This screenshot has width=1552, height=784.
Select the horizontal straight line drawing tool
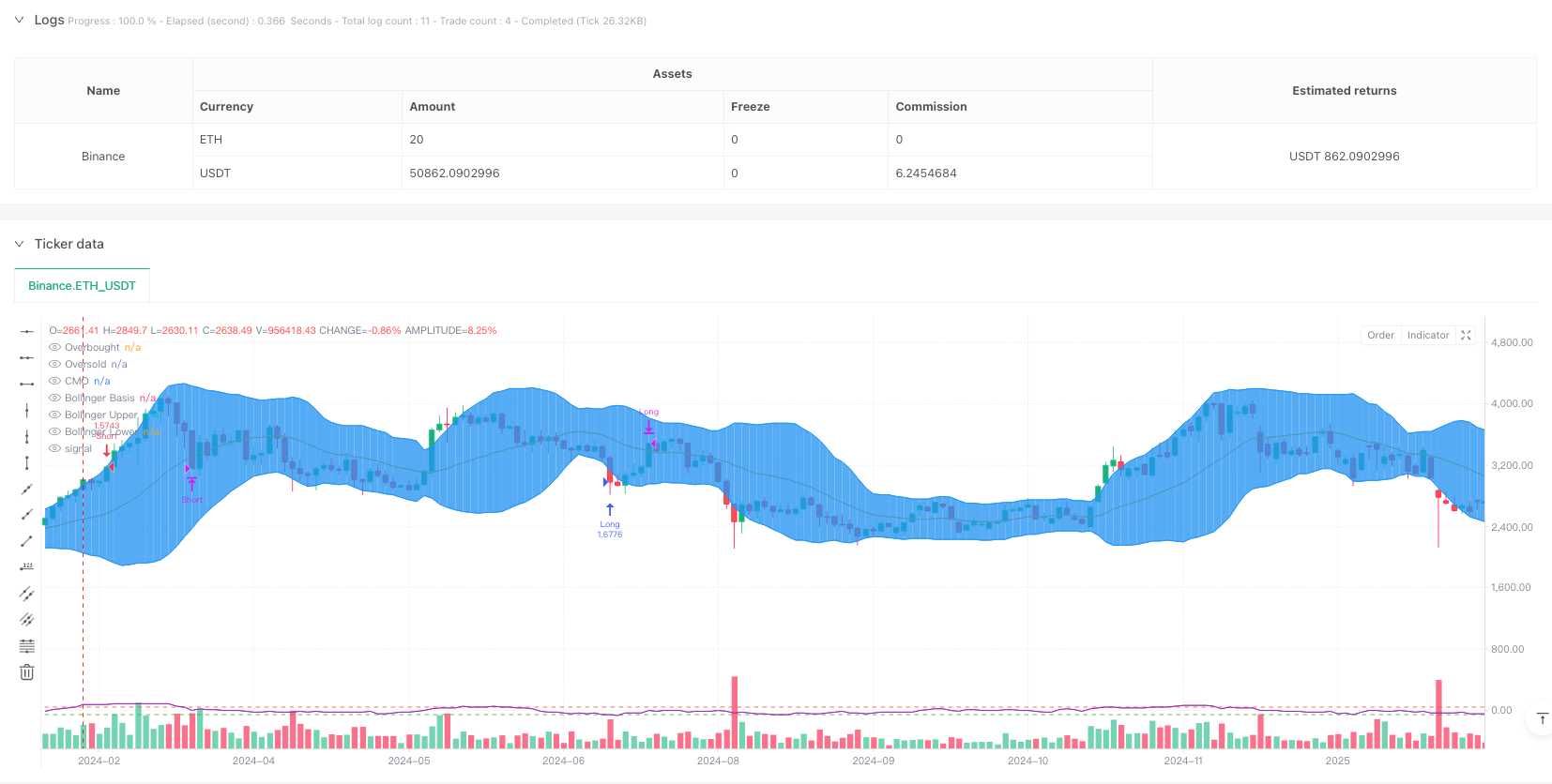point(27,331)
